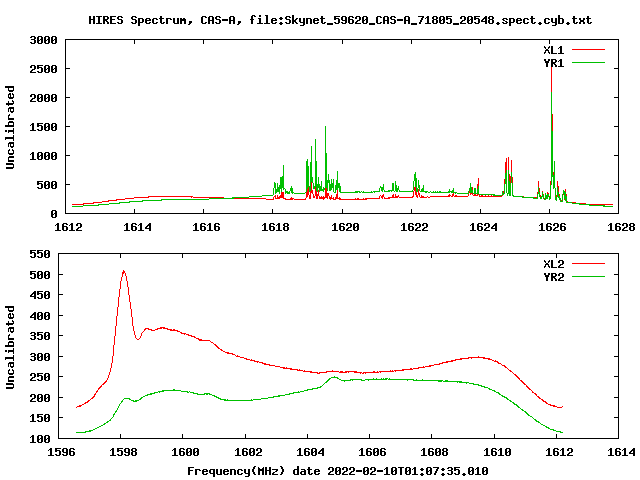Click the top plot's Uncalibrated axis label
The width and height of the screenshot is (640, 480).
point(10,127)
